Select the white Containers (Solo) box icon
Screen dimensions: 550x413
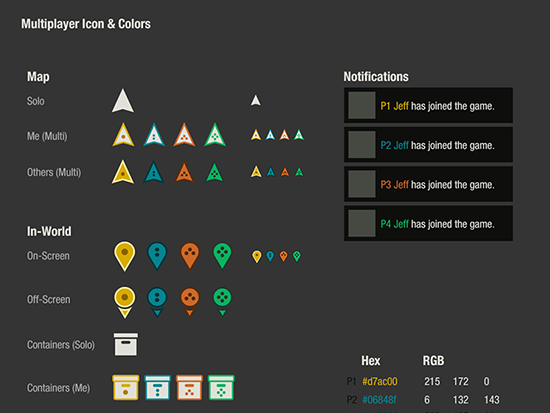click(126, 345)
